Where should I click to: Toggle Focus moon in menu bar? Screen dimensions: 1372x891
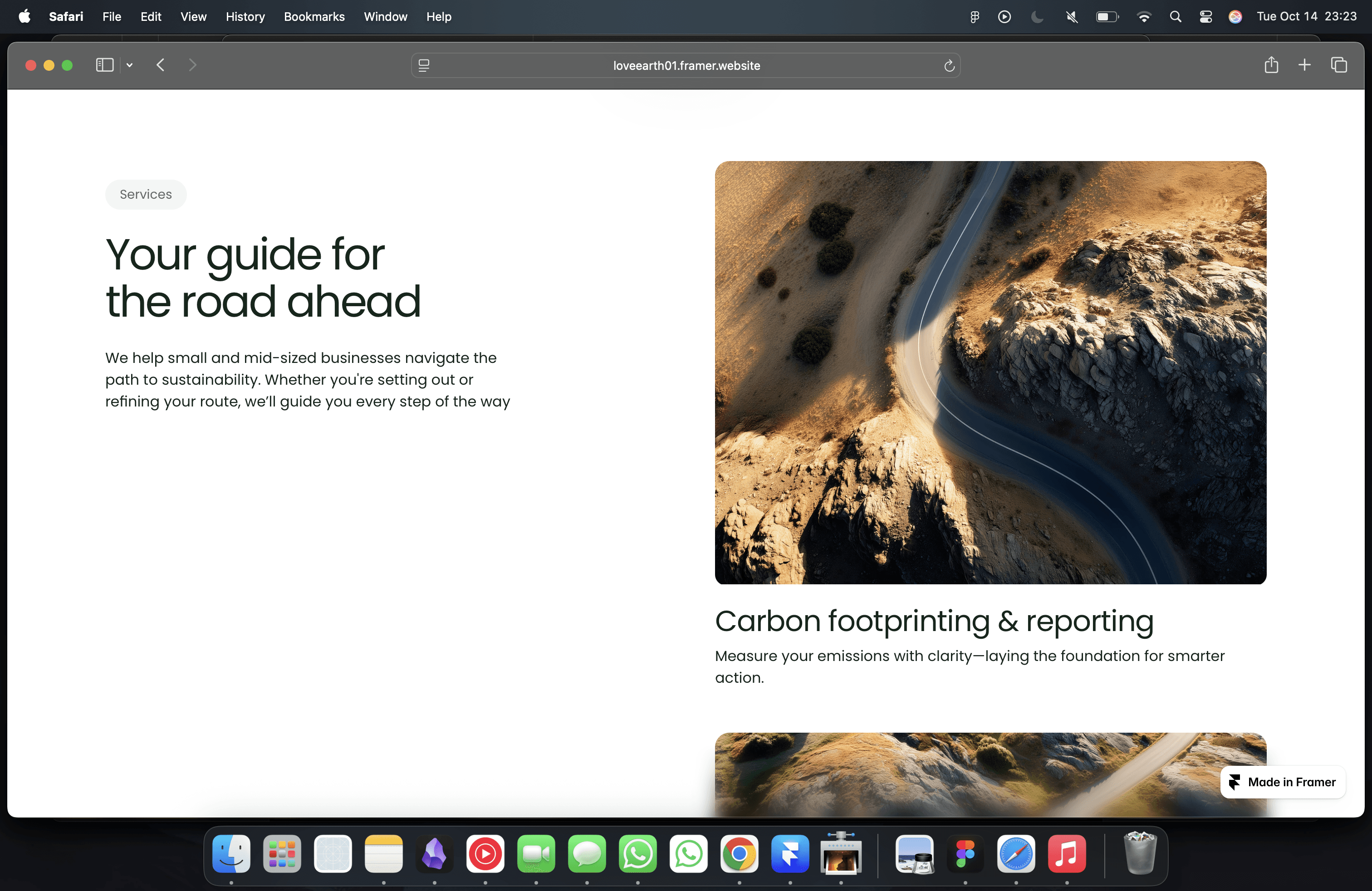1037,17
